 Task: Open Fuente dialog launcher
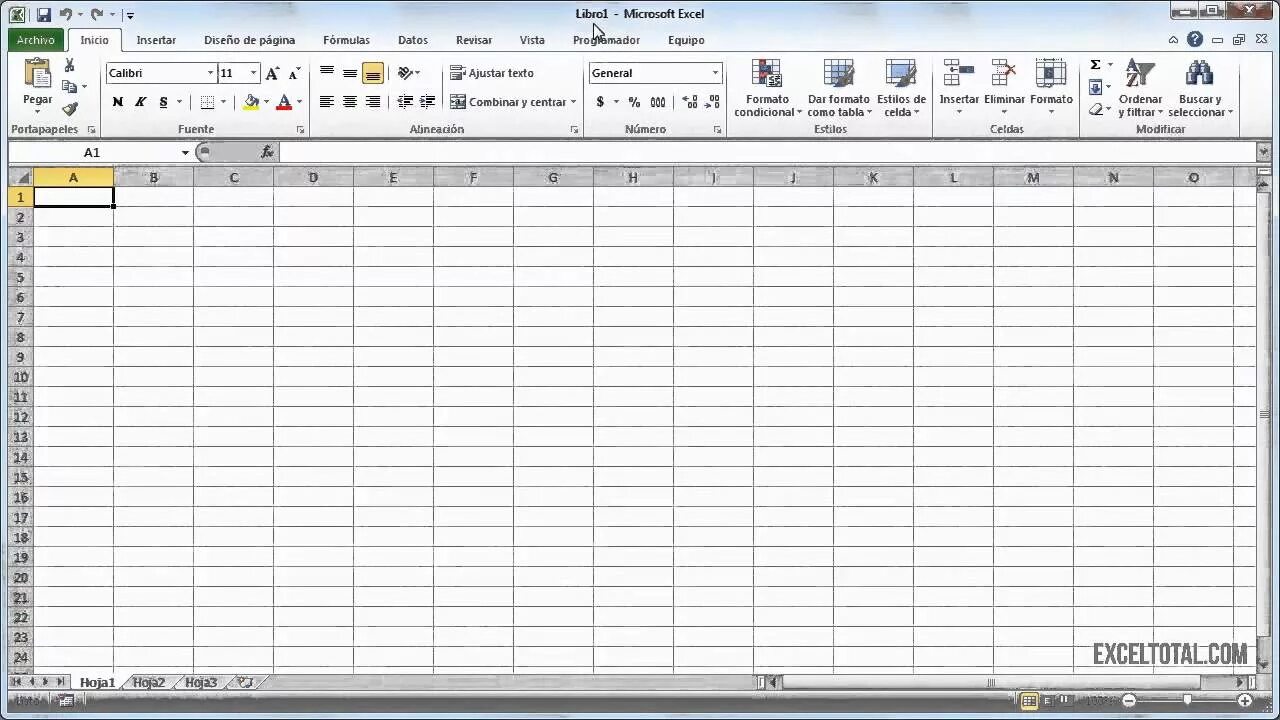[x=300, y=130]
